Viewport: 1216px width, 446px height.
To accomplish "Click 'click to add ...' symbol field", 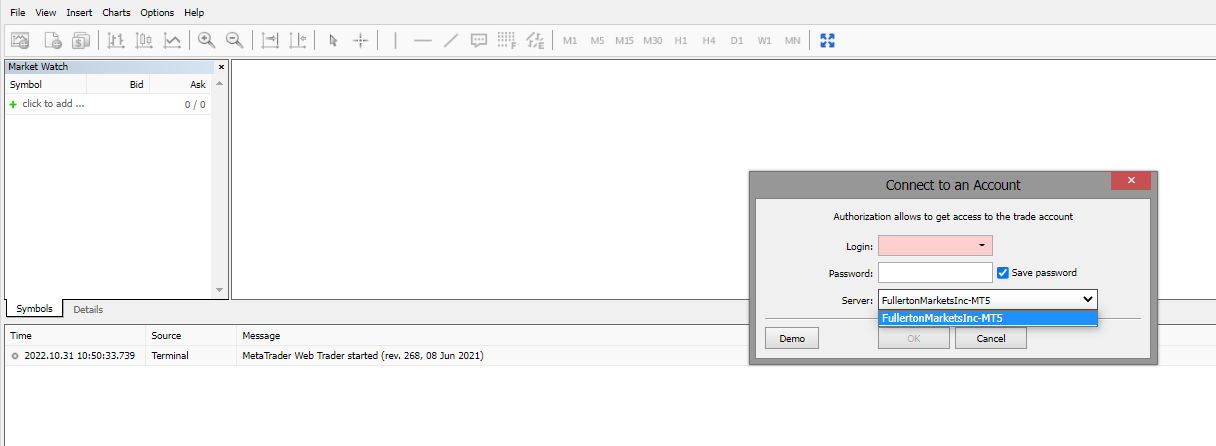I will click(x=54, y=104).
